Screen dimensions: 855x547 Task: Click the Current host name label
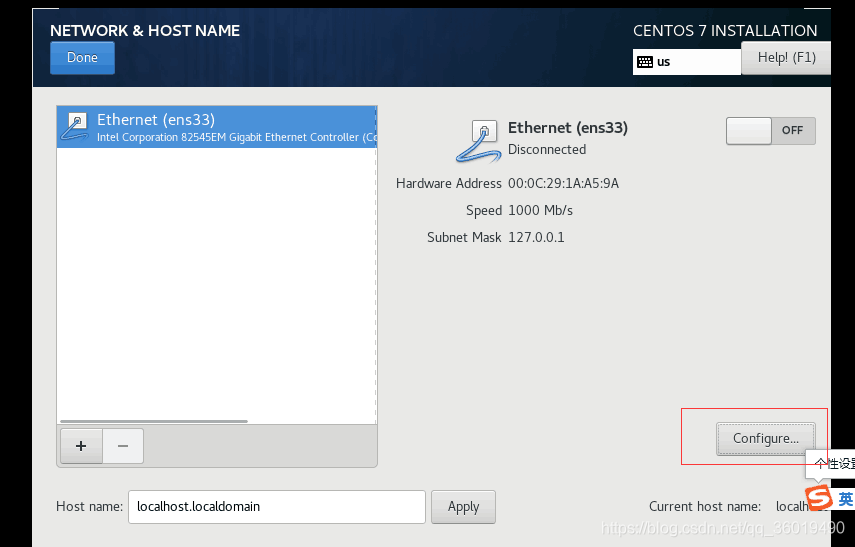(705, 507)
